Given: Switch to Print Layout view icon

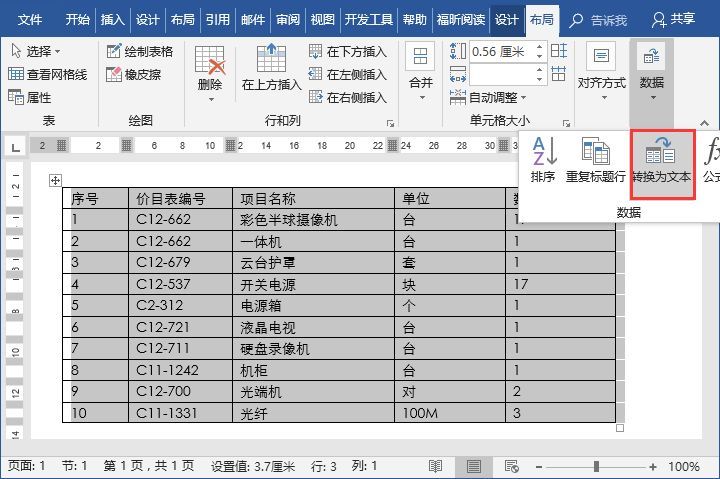Looking at the screenshot, I should pyautogui.click(x=473, y=467).
